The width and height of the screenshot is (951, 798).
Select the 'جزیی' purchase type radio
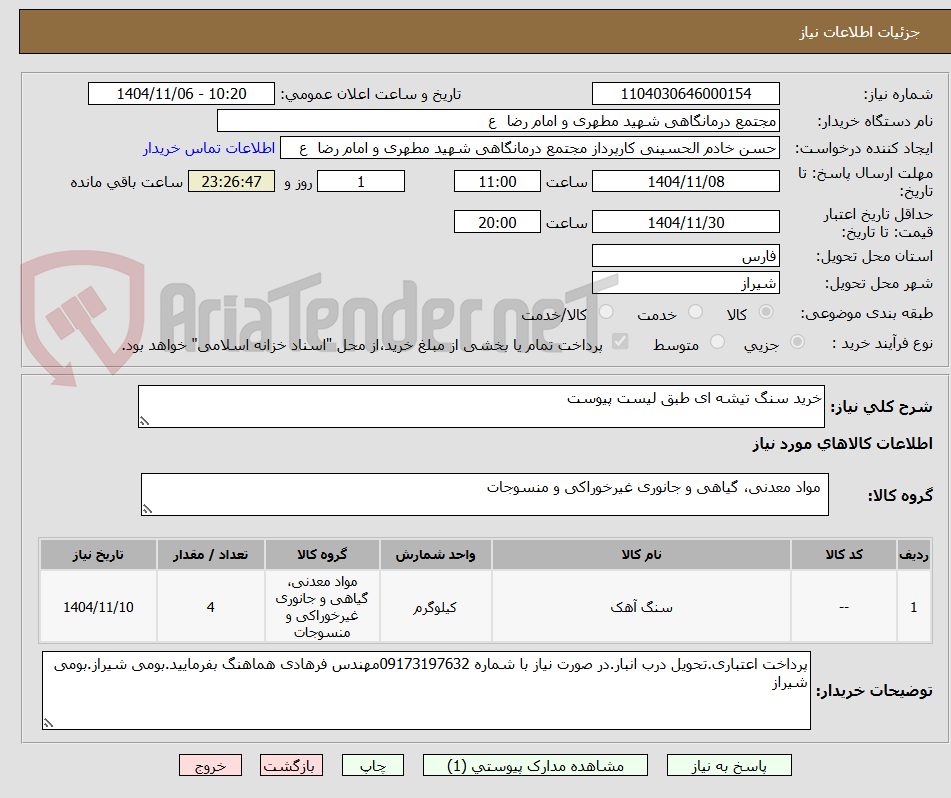(x=798, y=342)
